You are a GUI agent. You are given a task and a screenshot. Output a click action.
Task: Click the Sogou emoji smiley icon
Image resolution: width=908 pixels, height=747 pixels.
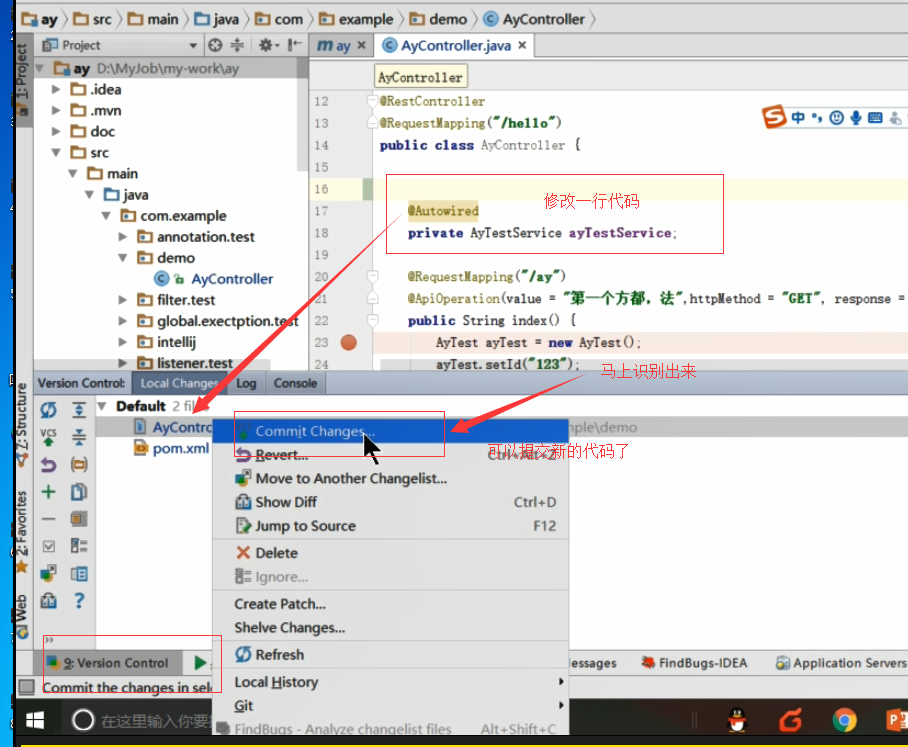(836, 118)
